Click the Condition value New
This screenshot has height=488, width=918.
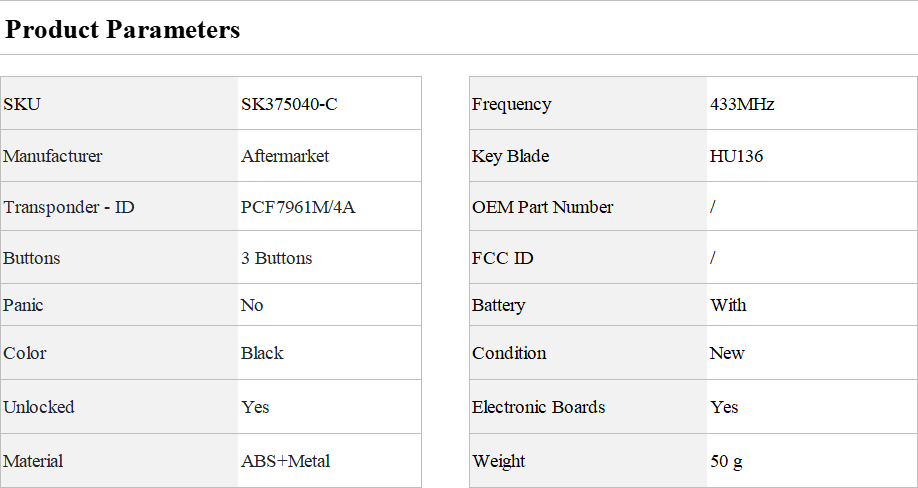[x=727, y=353]
